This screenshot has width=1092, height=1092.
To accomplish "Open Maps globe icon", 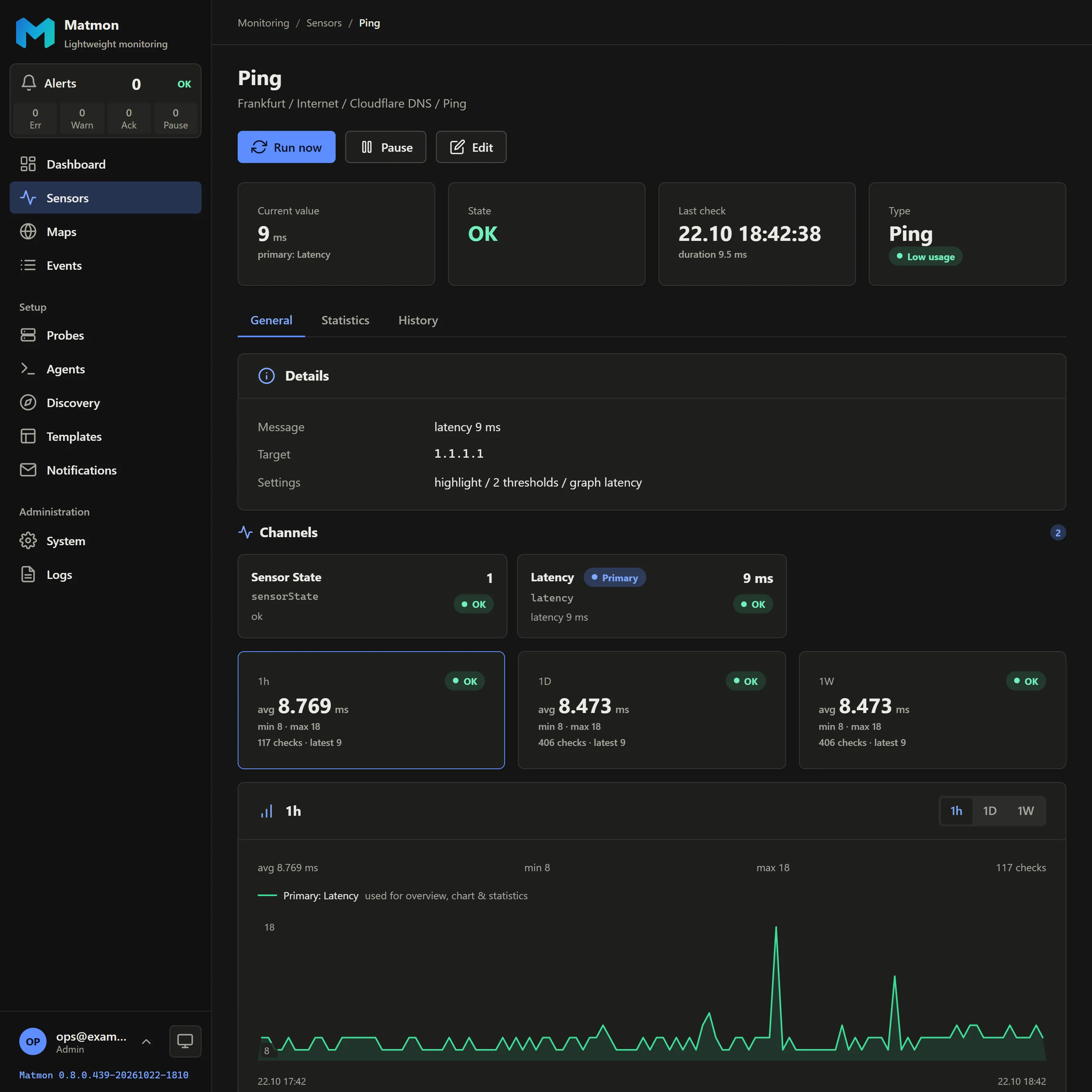I will (x=28, y=232).
